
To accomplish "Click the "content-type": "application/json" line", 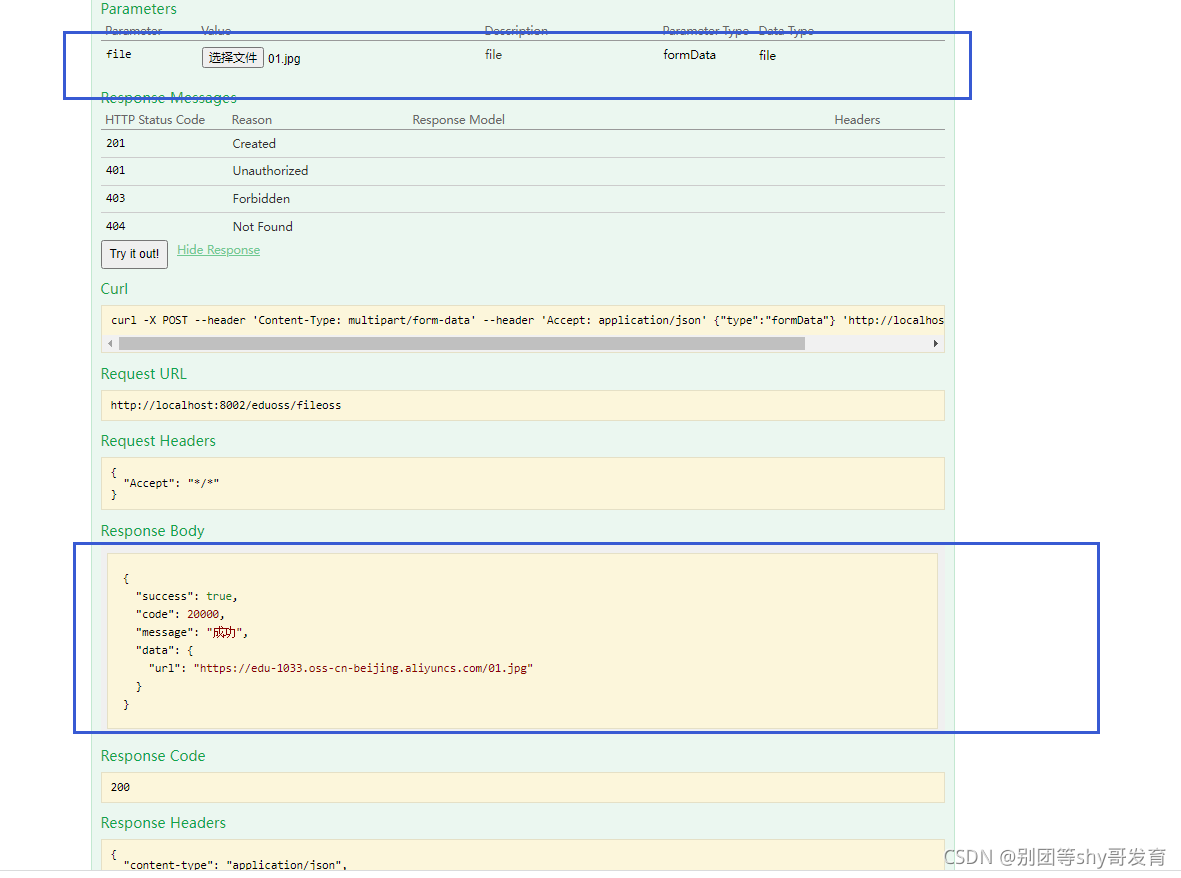I will [x=235, y=864].
